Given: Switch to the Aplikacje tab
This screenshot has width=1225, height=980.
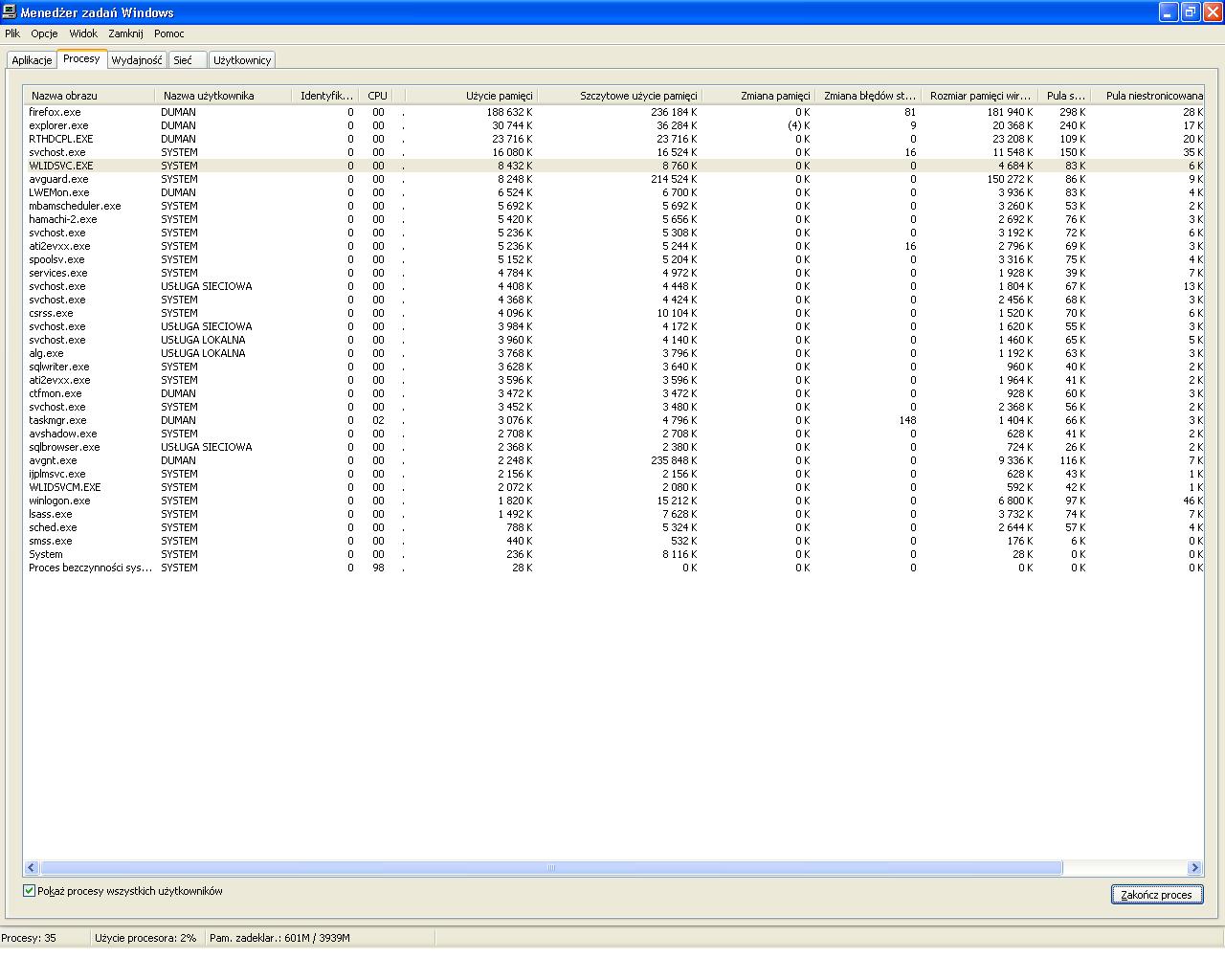Looking at the screenshot, I should click(32, 60).
